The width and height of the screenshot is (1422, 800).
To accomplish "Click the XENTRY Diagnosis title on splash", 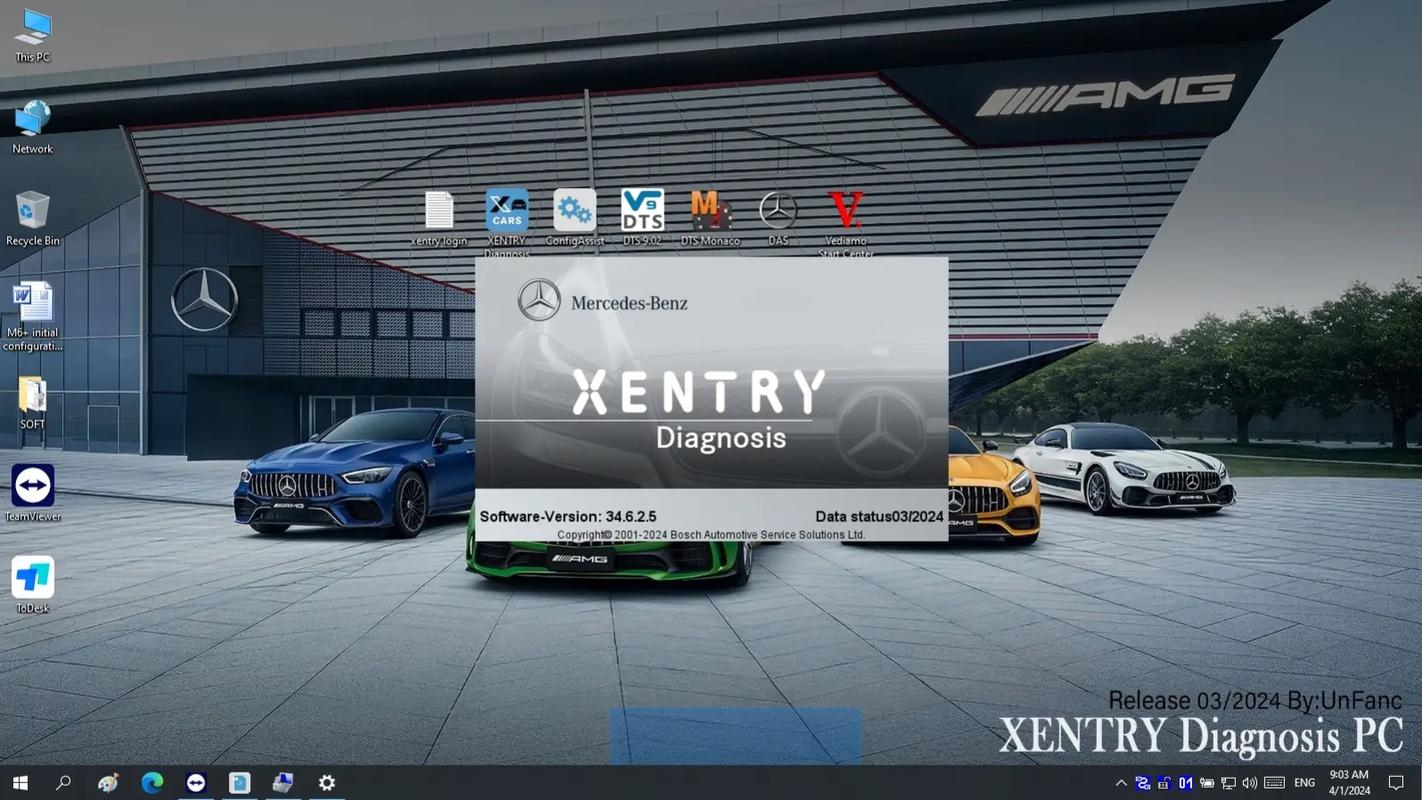I will point(700,409).
